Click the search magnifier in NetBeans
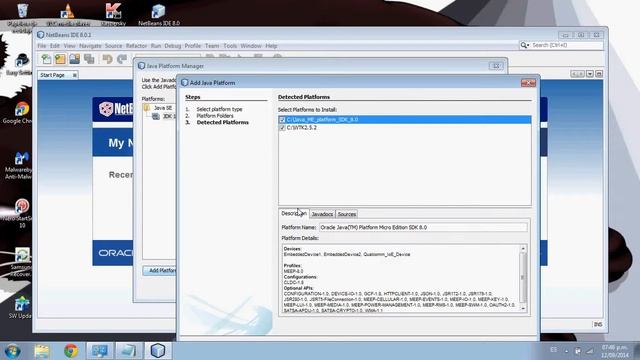Viewport: 640px width, 360px height. (x=524, y=45)
